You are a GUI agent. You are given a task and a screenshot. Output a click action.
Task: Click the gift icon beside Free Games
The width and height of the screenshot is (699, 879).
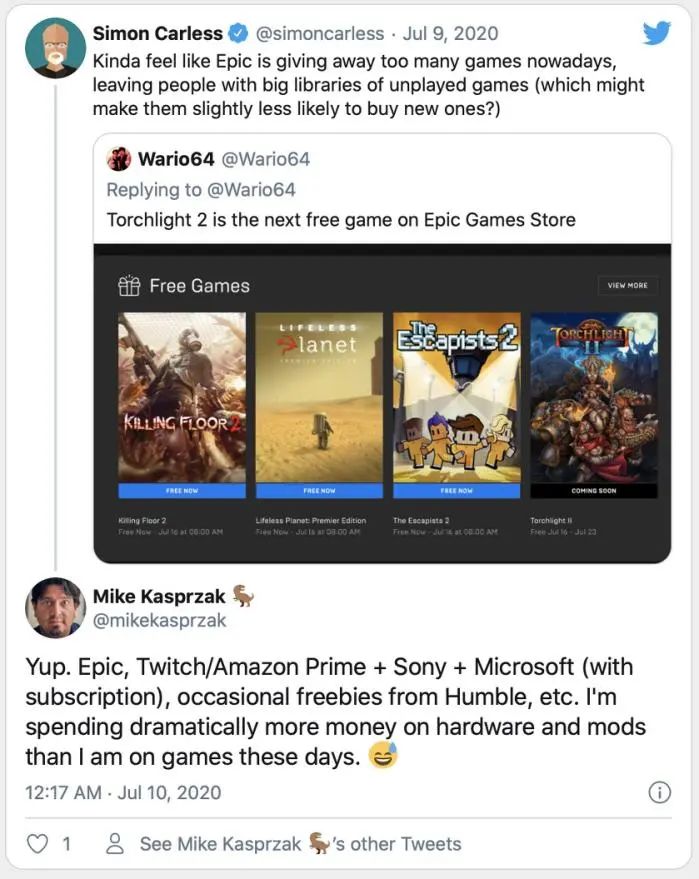(129, 286)
